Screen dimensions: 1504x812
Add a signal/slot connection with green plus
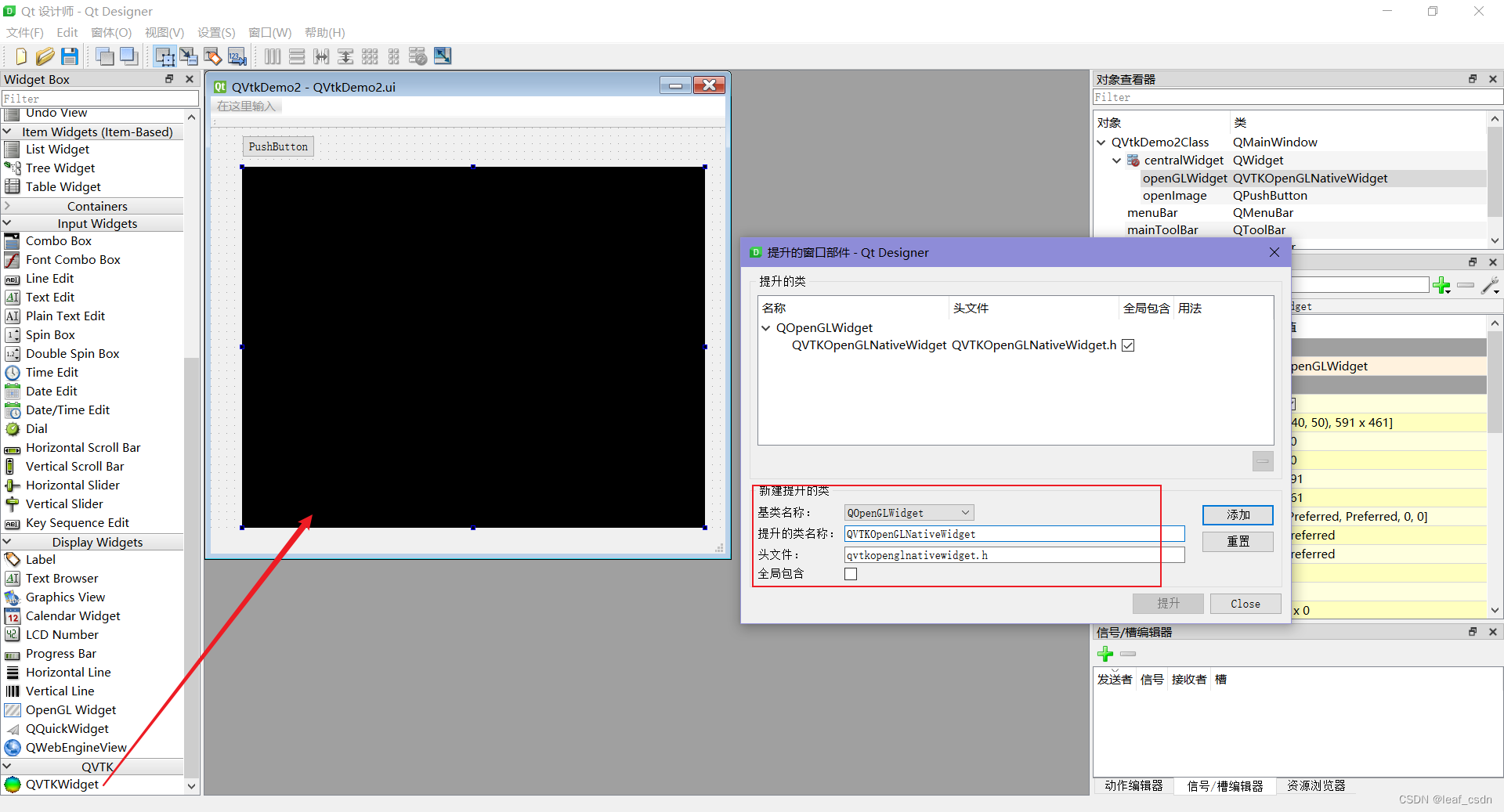point(1105,654)
